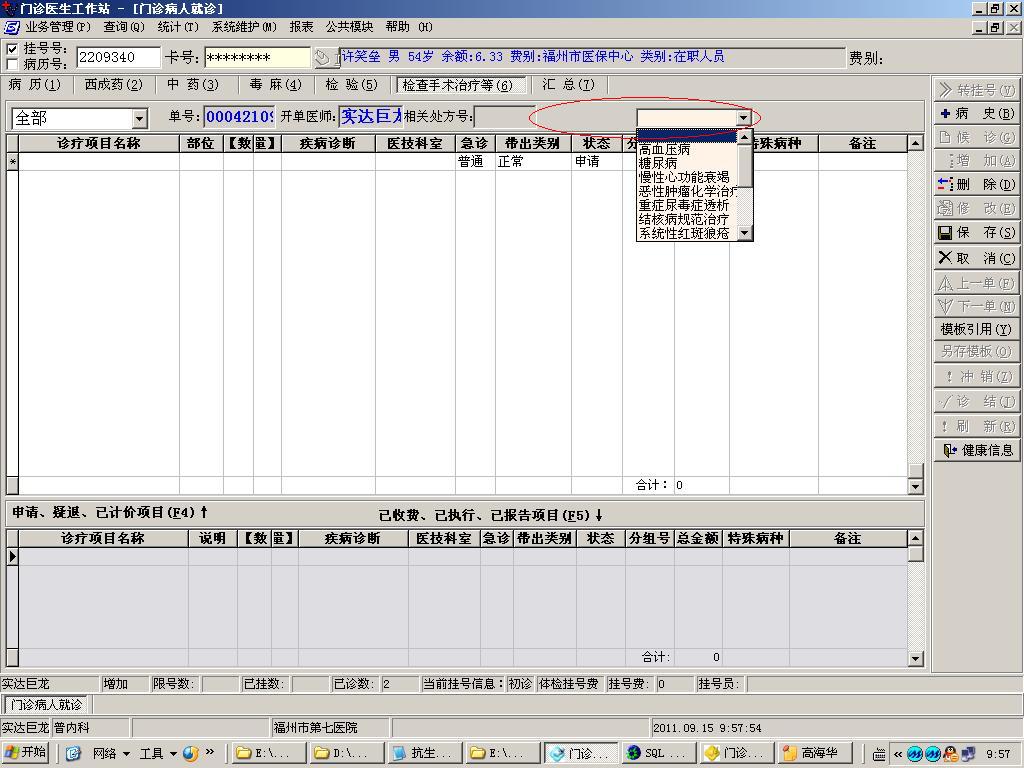1024x768 pixels.
Task: Switch to 中药(3) tab
Action: click(193, 85)
